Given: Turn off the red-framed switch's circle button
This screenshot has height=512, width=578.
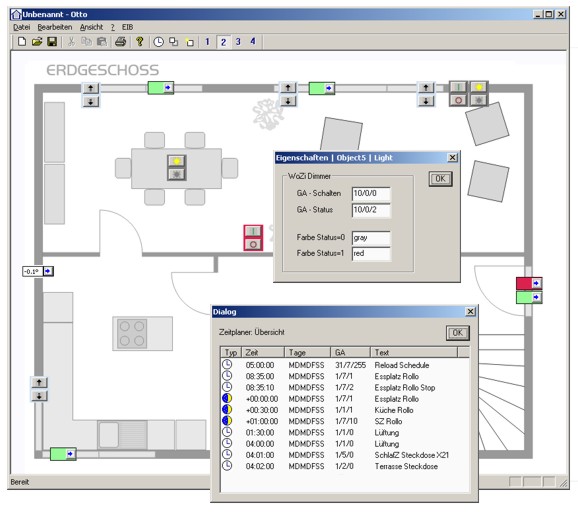Looking at the screenshot, I should [253, 244].
